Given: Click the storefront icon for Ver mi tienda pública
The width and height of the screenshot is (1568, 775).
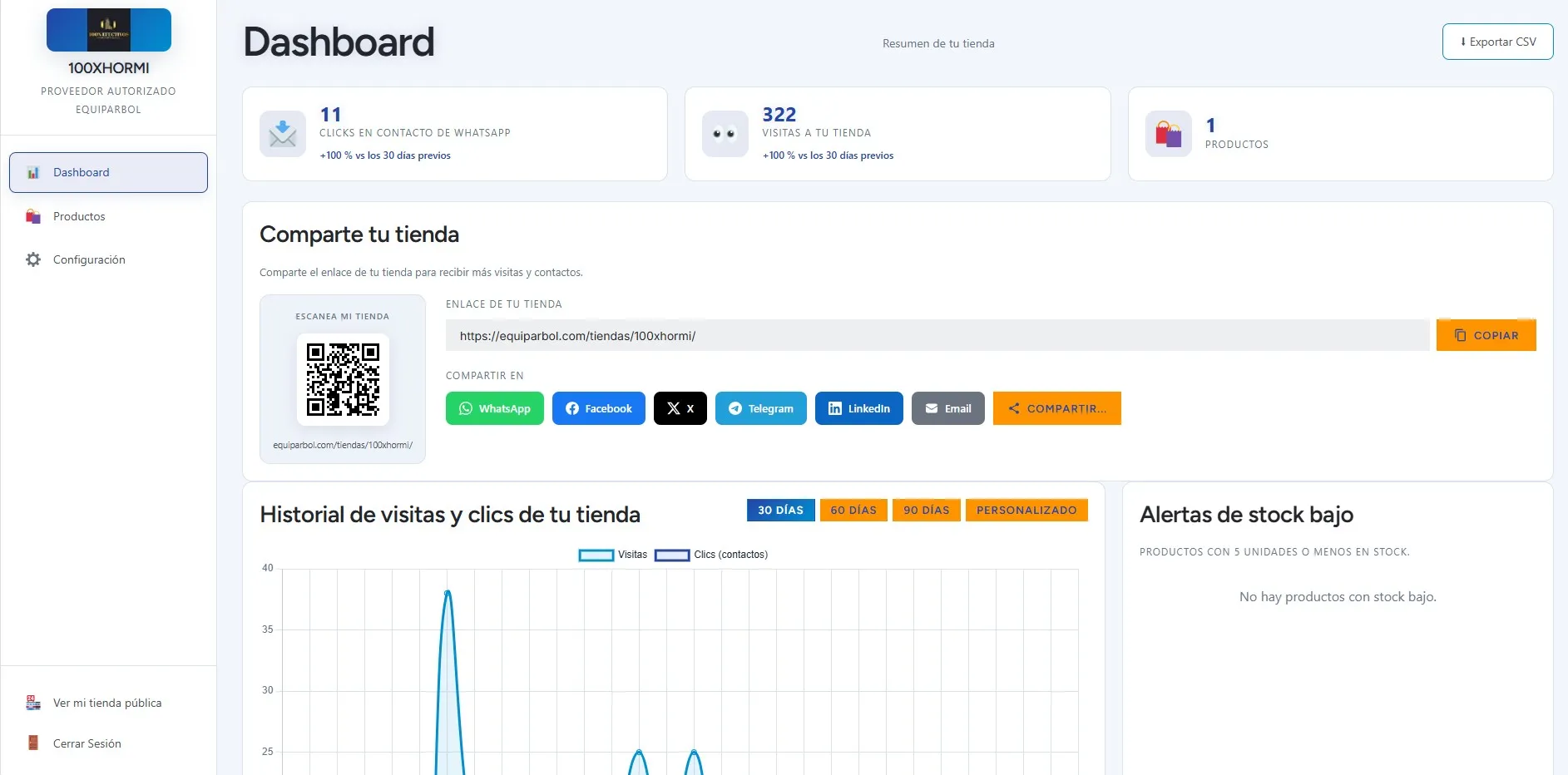Looking at the screenshot, I should point(33,703).
